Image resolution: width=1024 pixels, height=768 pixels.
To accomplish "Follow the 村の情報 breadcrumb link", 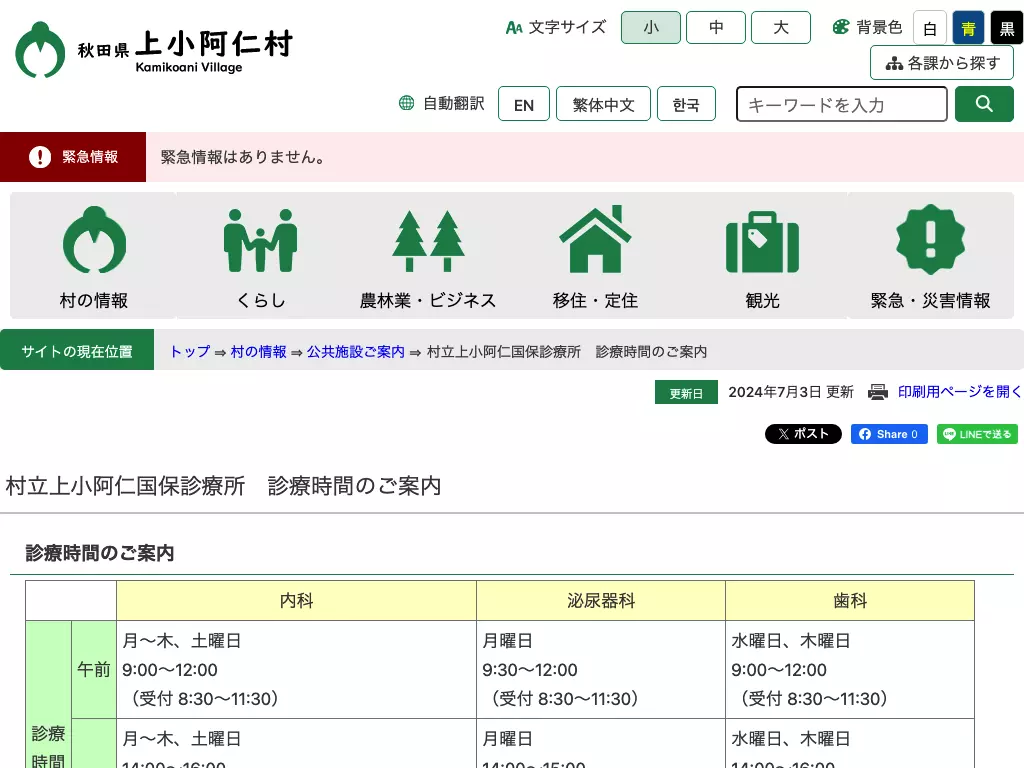I will click(x=259, y=351).
